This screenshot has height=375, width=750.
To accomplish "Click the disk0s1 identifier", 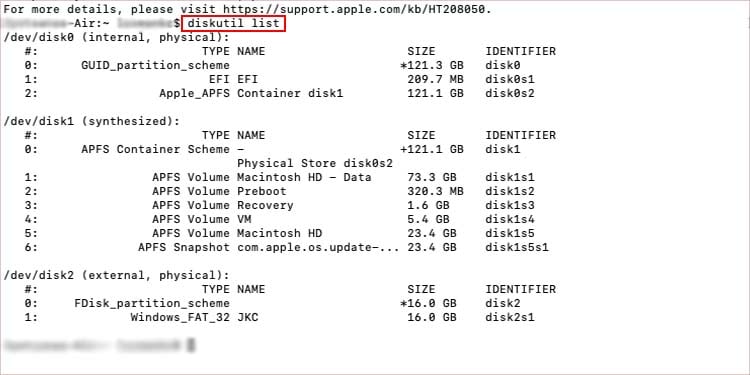I will [510, 79].
